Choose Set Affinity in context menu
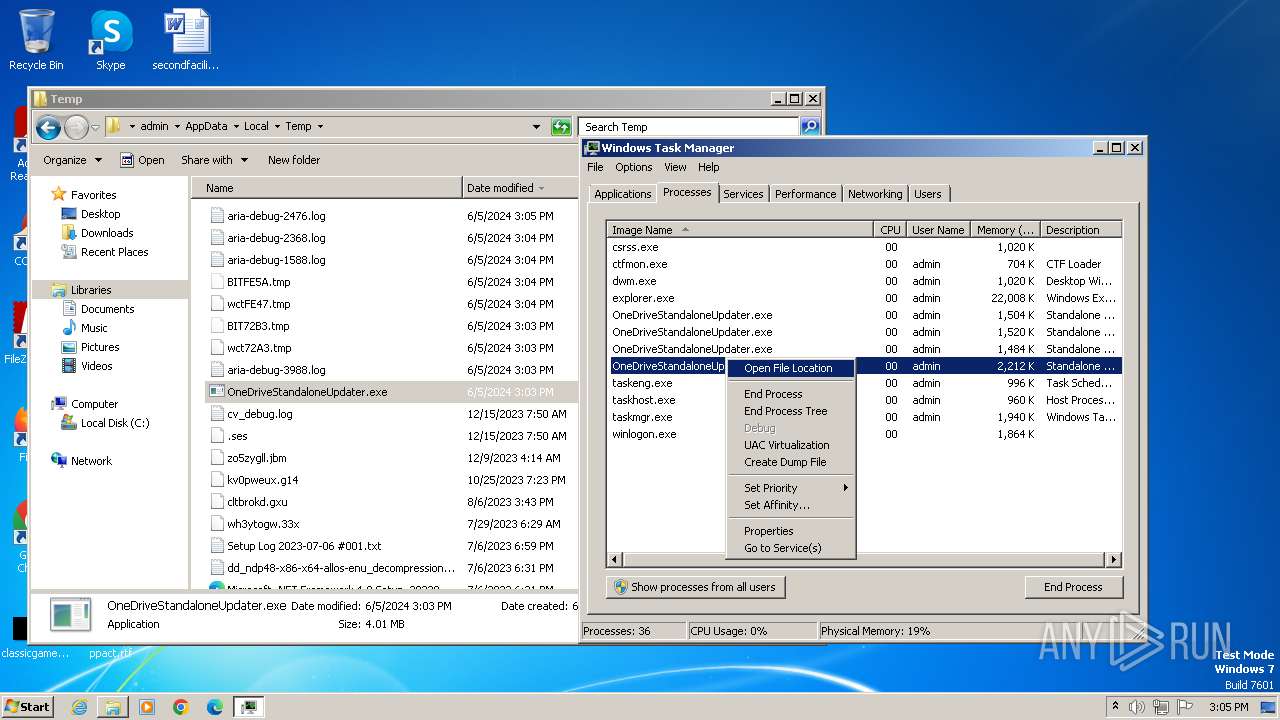Screen dimensions: 1280x720 pyautogui.click(x=790, y=505)
